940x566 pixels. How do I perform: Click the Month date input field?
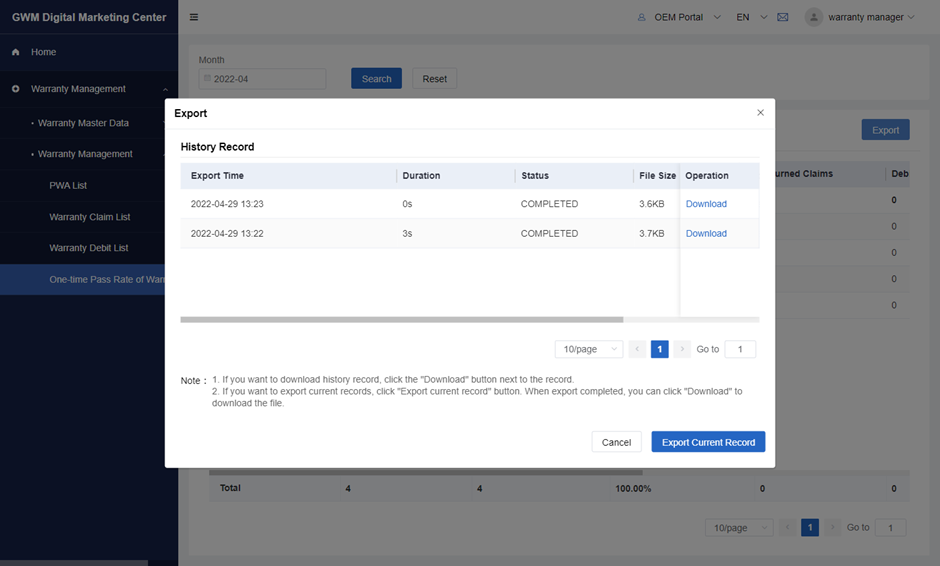pyautogui.click(x=263, y=79)
